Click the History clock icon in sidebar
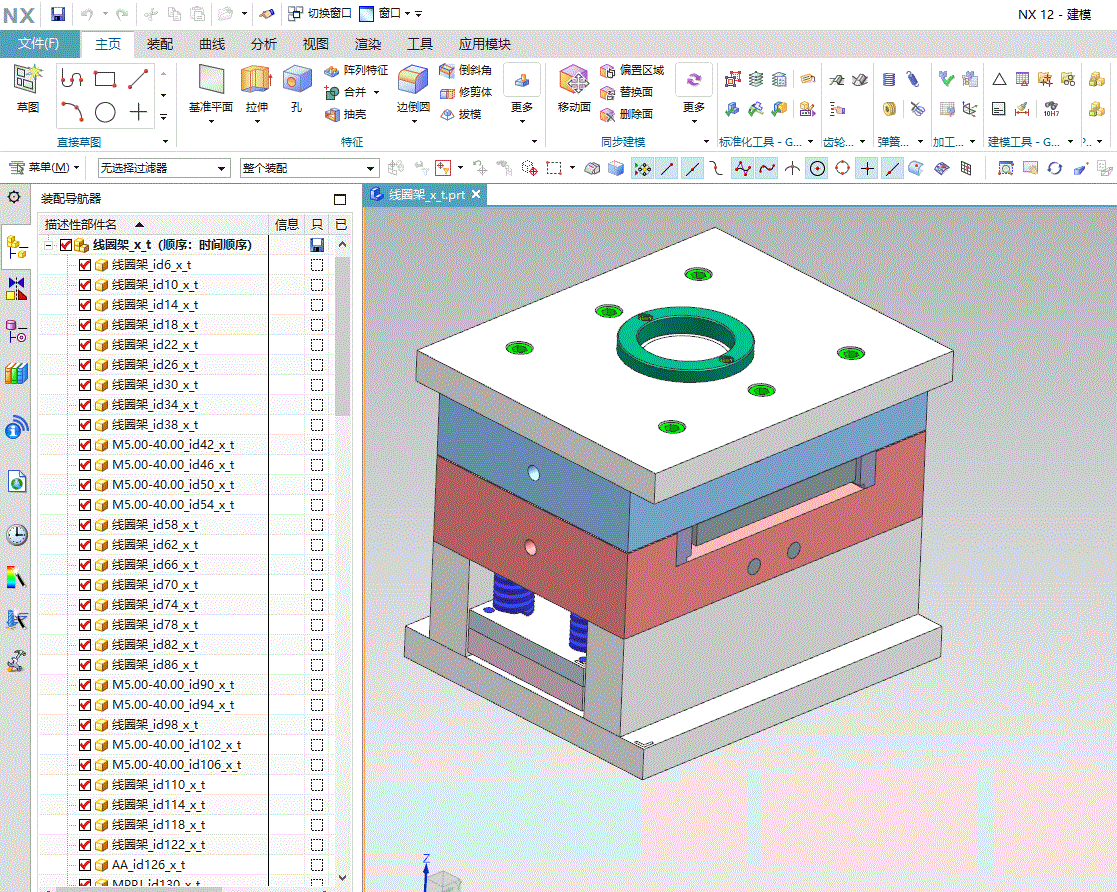The width and height of the screenshot is (1117, 892). (17, 535)
